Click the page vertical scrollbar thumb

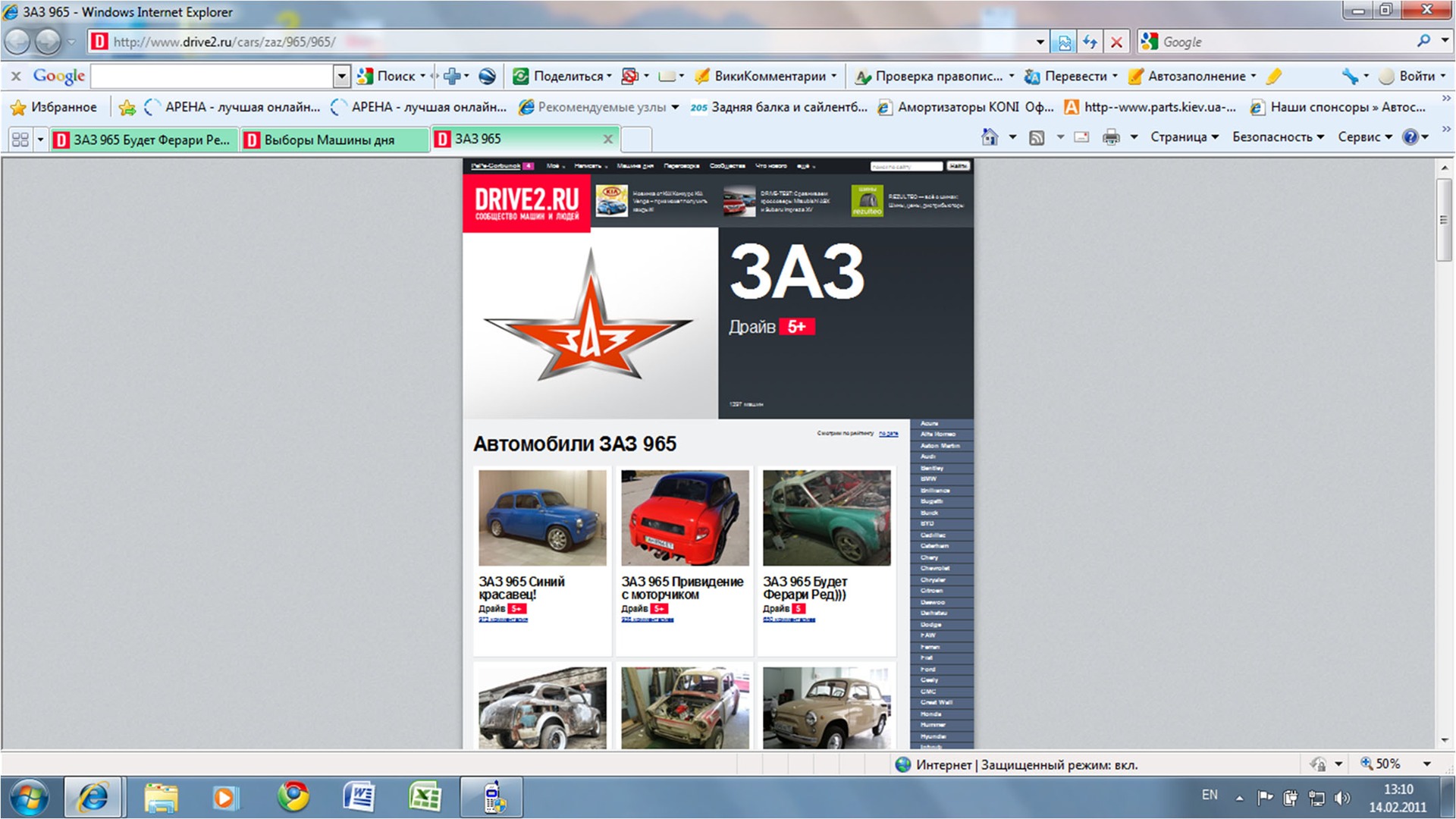pos(1445,220)
